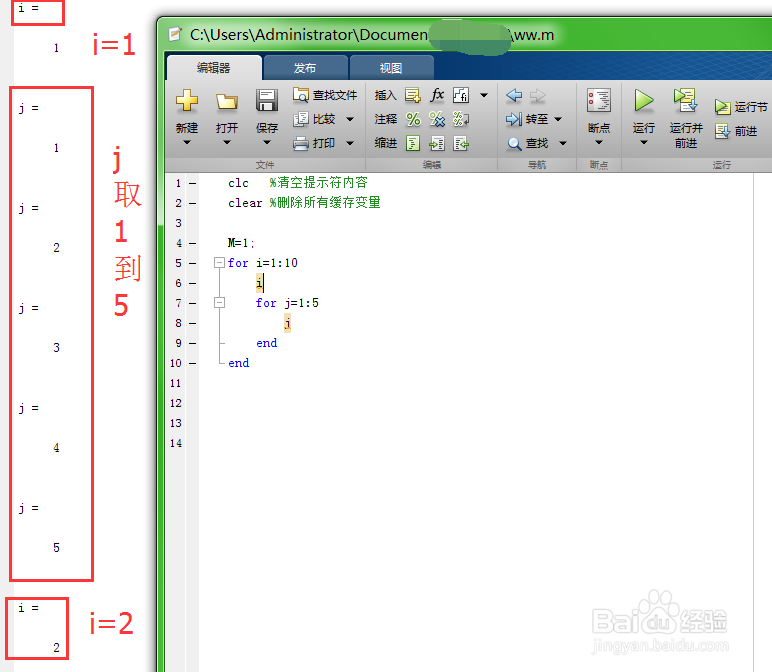This screenshot has height=672, width=772.
Task: Click the insert fixed-point data icon
Action: point(461,95)
